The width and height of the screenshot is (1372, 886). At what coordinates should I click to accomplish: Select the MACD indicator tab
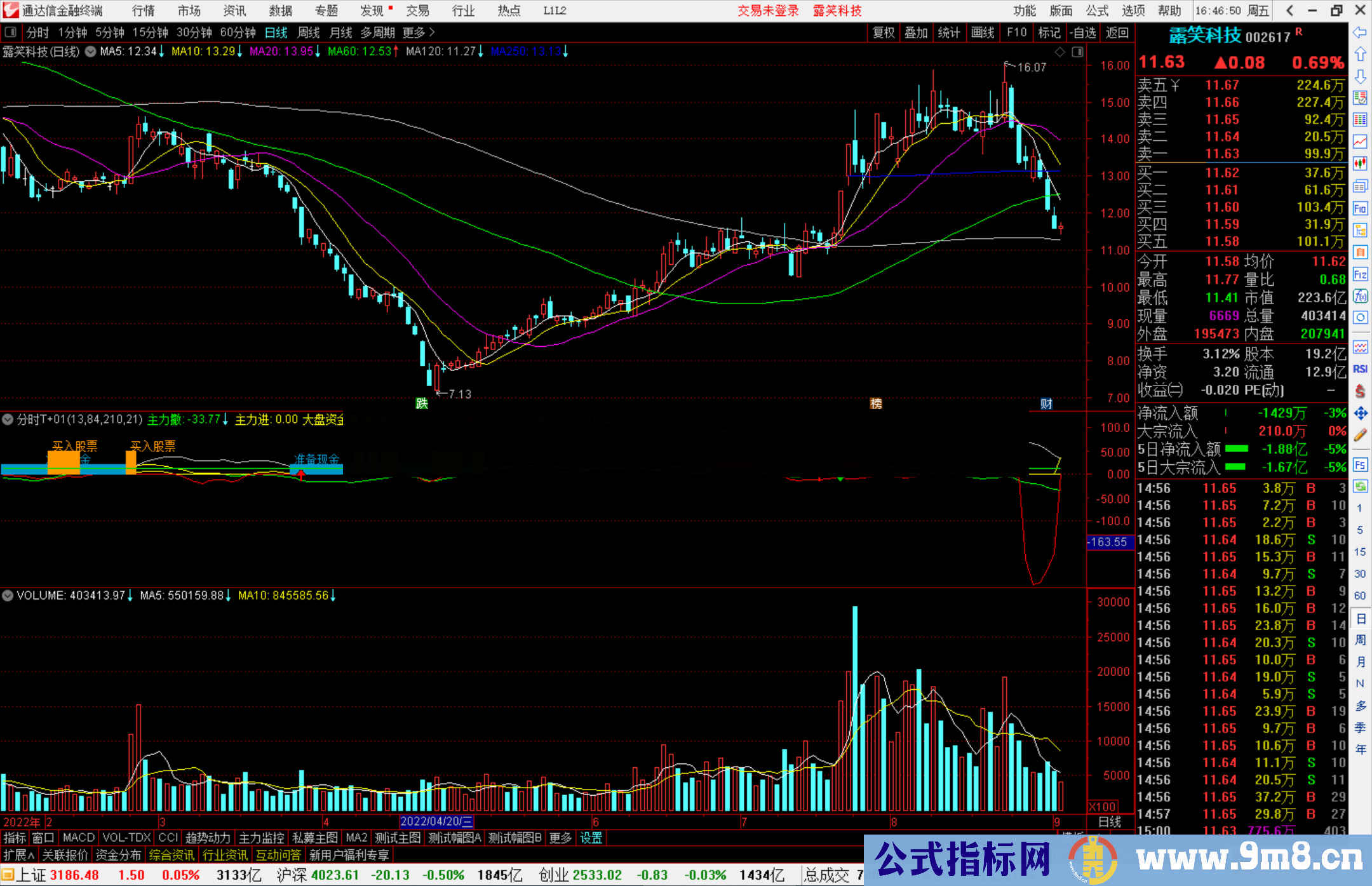[x=79, y=838]
